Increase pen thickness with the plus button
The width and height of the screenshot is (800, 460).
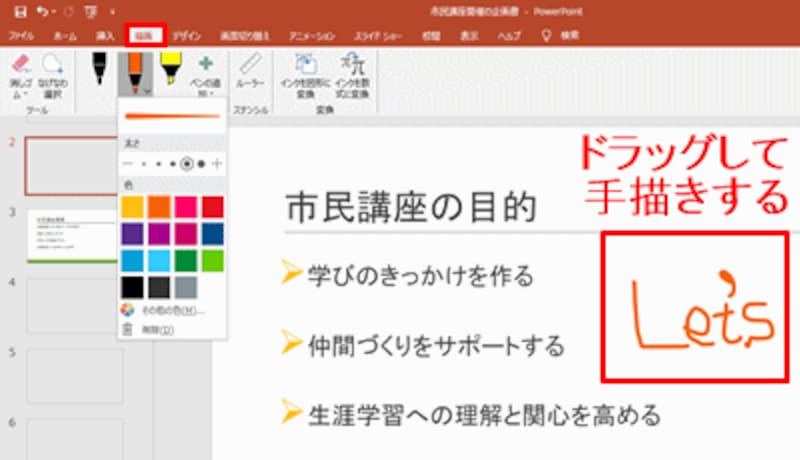[217, 164]
